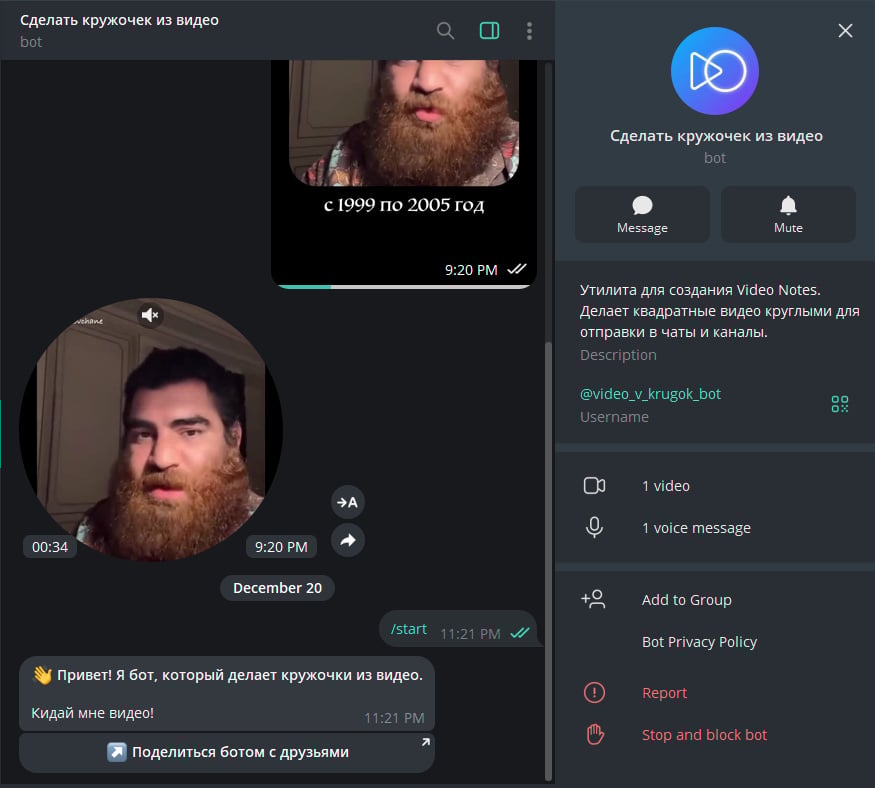Viewport: 875px width, 788px height.
Task: Close the bot info panel
Action: (845, 31)
